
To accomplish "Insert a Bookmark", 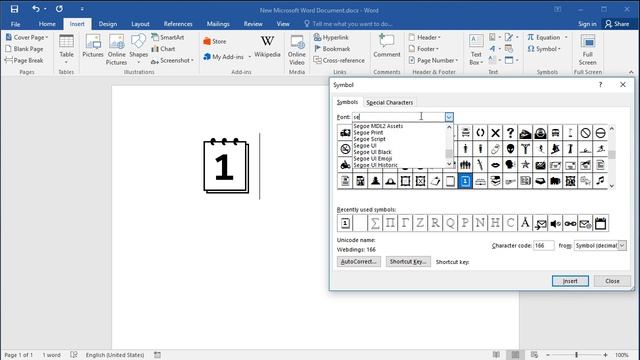I will click(x=332, y=49).
